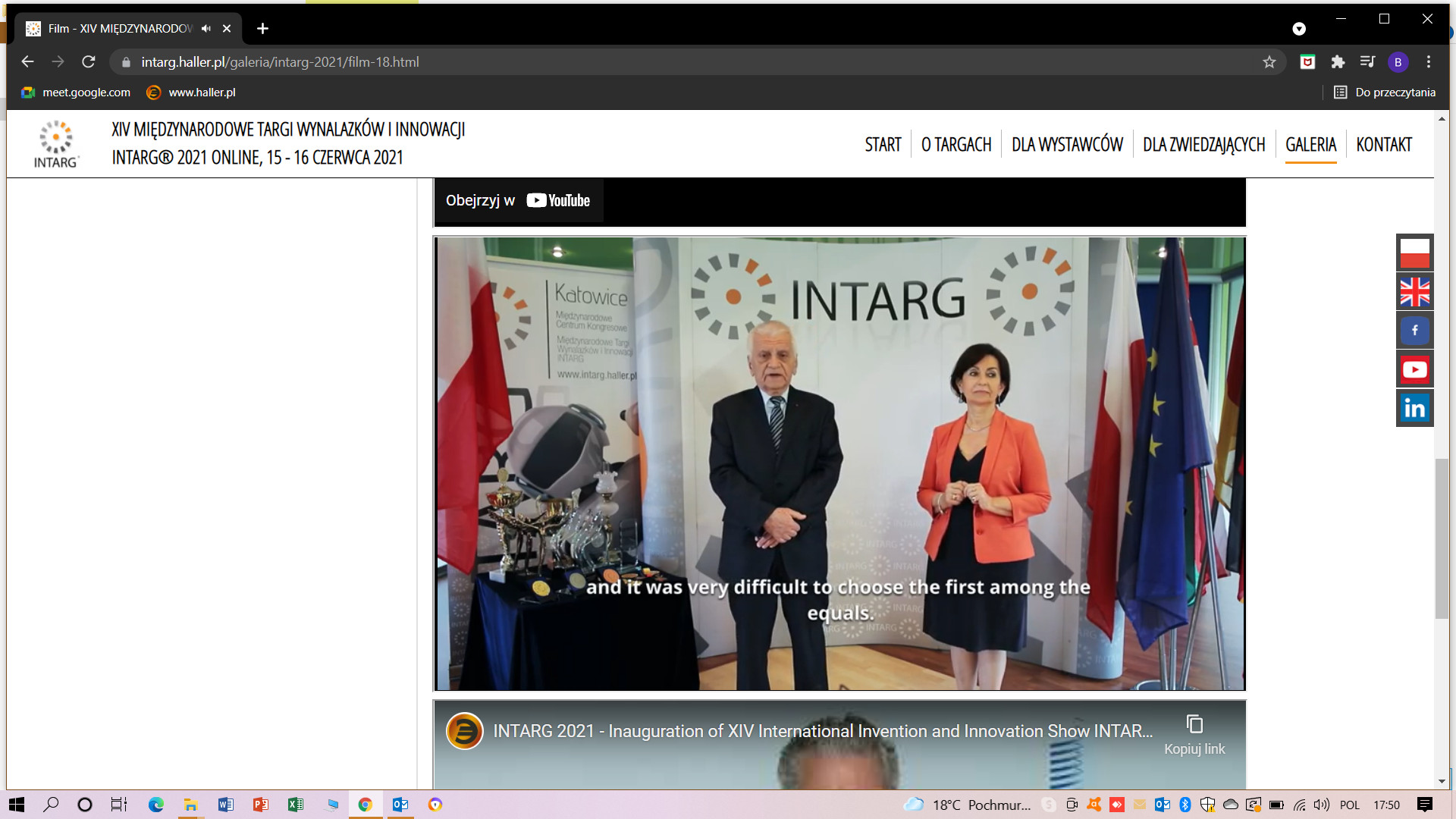Bookmark this page with star icon
The height and width of the screenshot is (819, 1456).
point(1269,62)
